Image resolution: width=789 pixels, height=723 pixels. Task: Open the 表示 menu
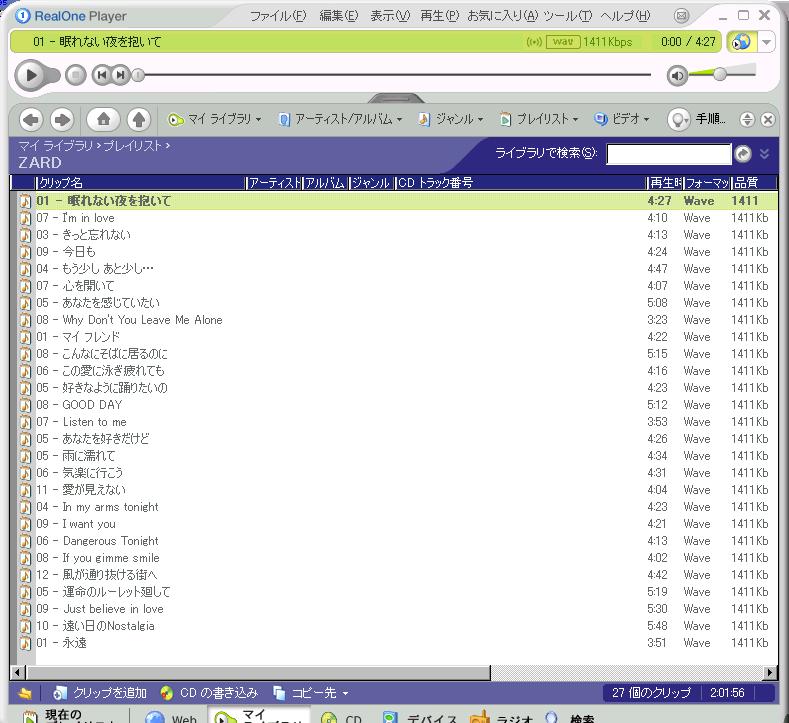tap(390, 16)
